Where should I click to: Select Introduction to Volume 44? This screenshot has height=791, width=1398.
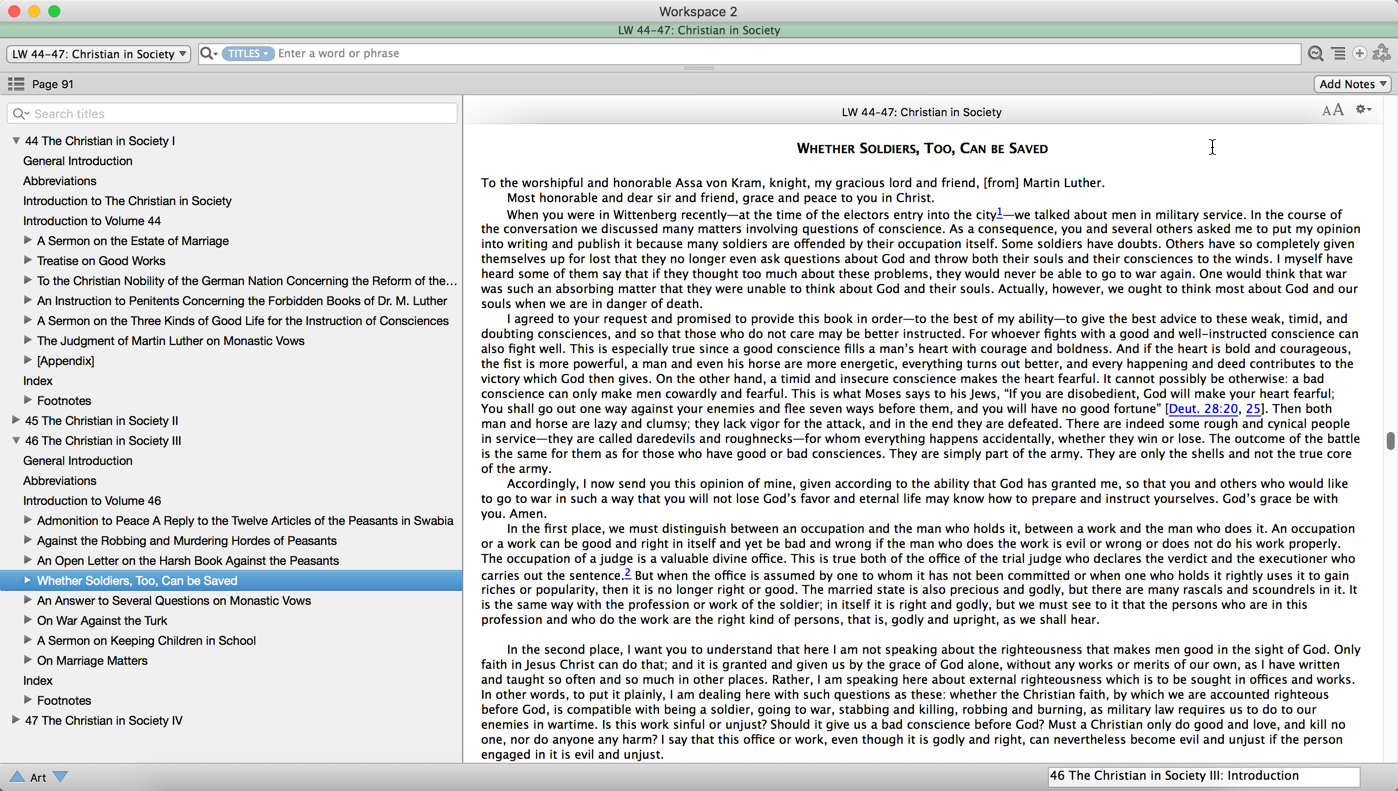tap(92, 221)
